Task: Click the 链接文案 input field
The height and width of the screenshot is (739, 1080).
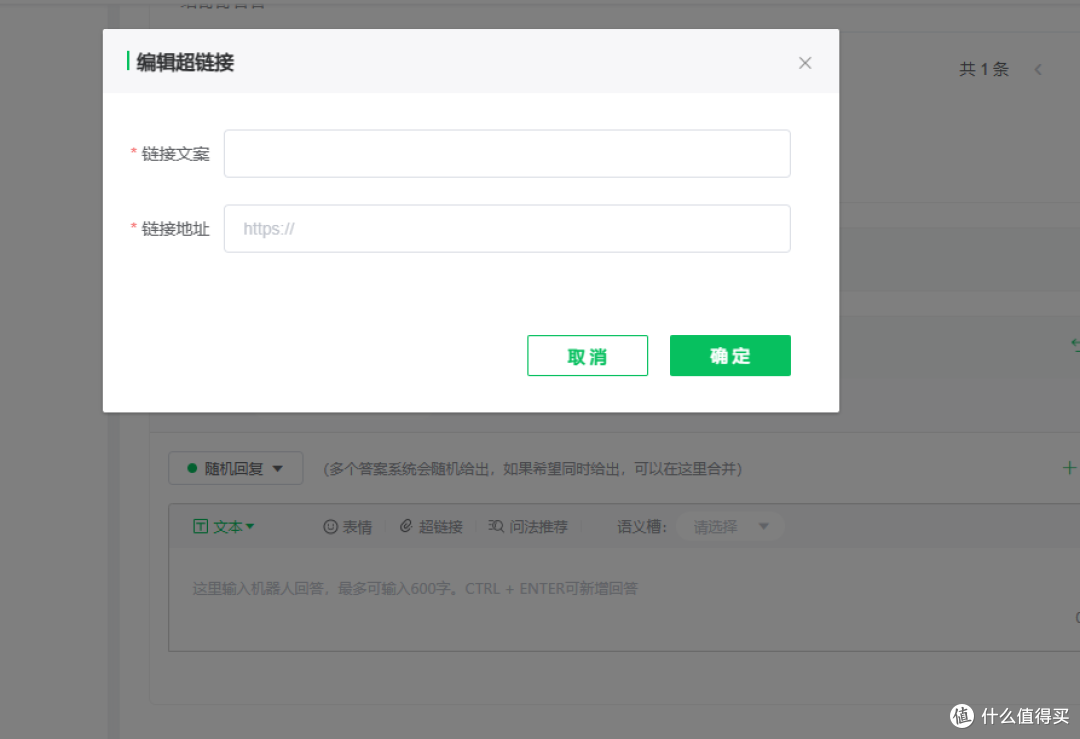Action: [x=507, y=154]
